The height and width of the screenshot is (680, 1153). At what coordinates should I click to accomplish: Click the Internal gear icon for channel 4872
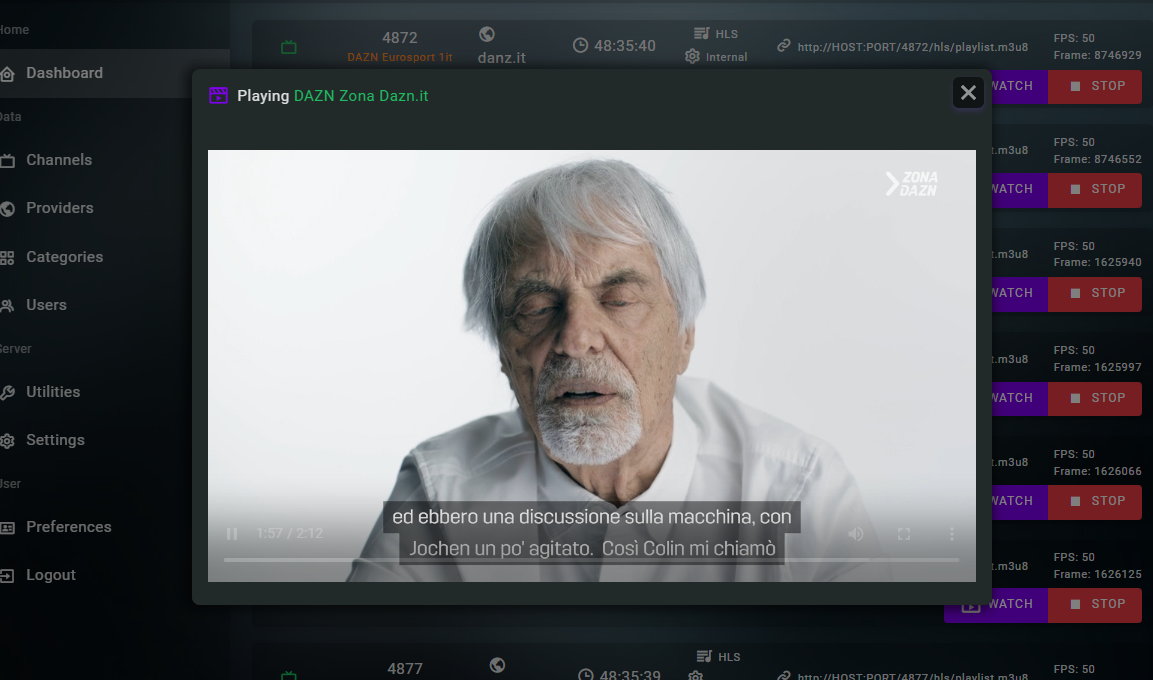[x=692, y=56]
